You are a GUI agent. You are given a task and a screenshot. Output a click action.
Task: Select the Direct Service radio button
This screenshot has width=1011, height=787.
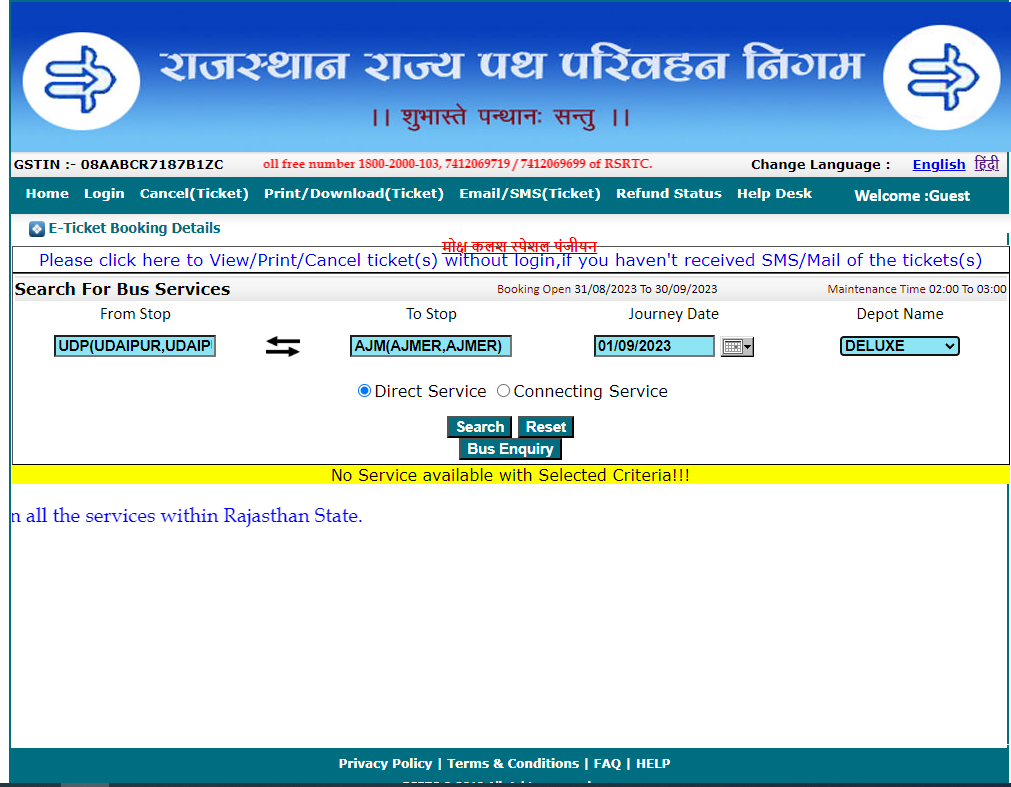(364, 391)
